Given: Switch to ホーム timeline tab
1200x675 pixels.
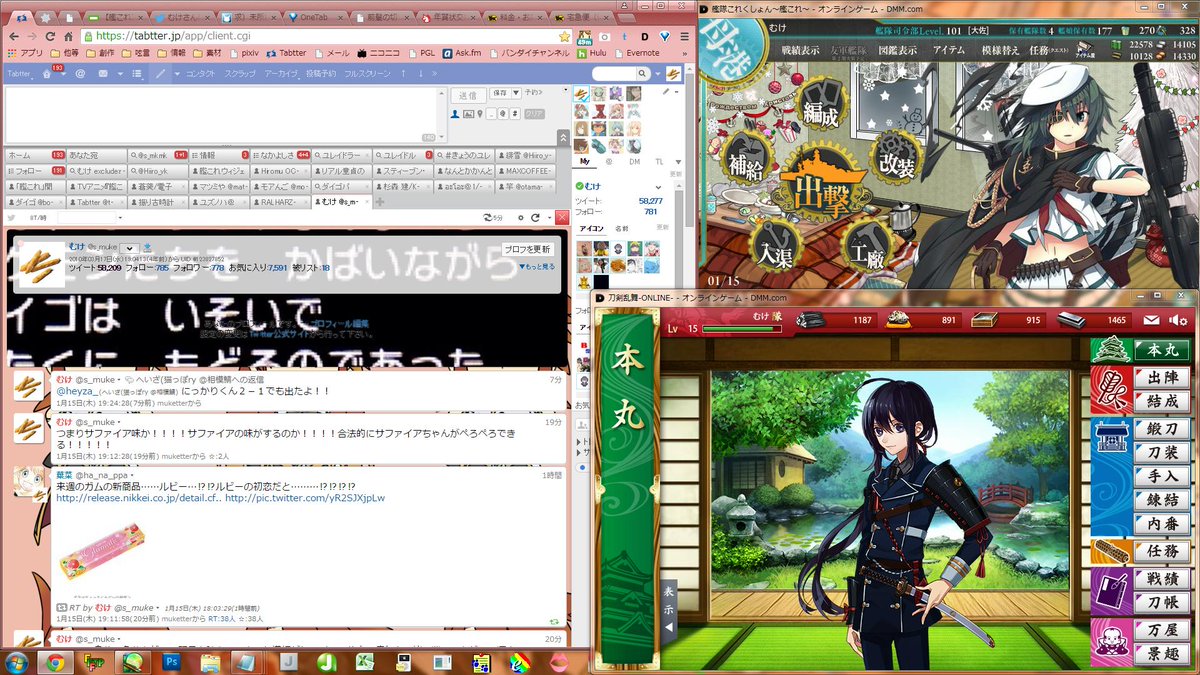Looking at the screenshot, I should click(35, 155).
